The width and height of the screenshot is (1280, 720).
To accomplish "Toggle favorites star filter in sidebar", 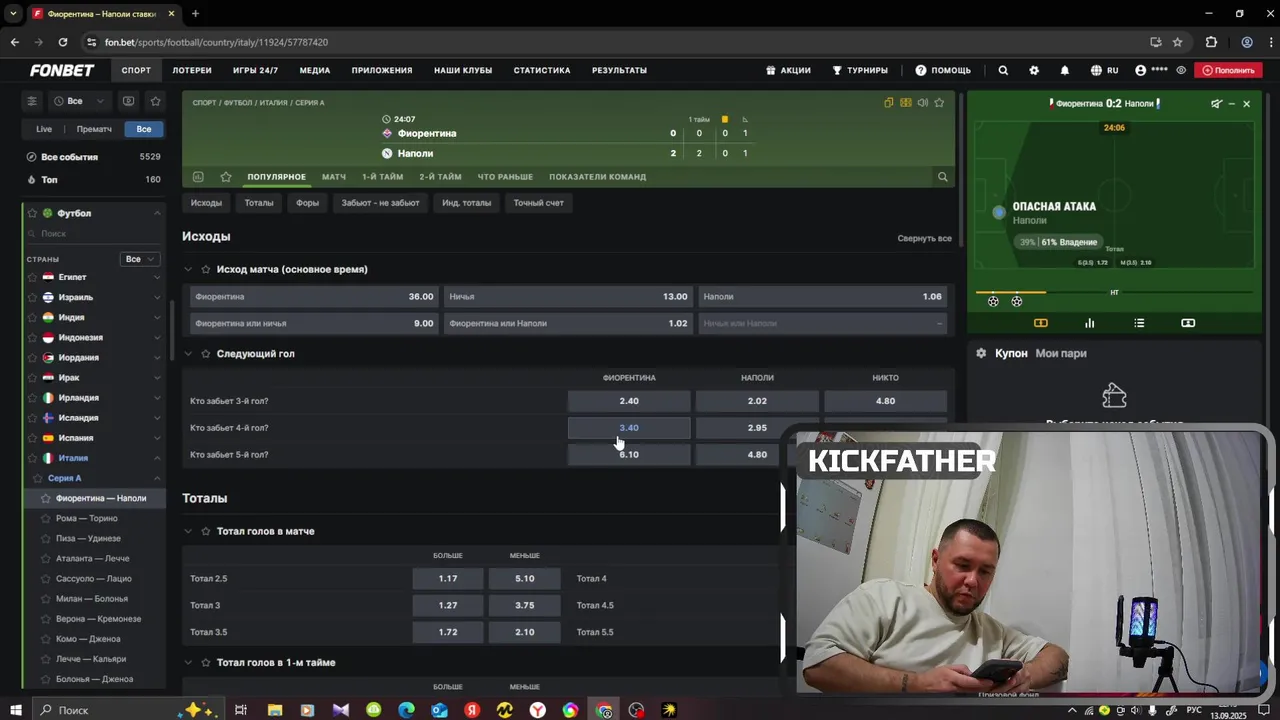I will (x=155, y=101).
